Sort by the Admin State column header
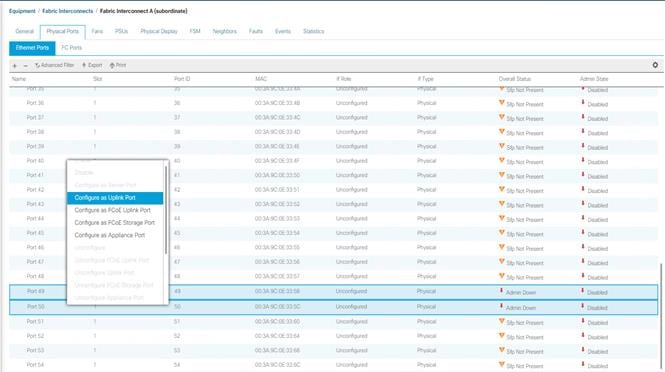The image size is (665, 372). pos(594,79)
